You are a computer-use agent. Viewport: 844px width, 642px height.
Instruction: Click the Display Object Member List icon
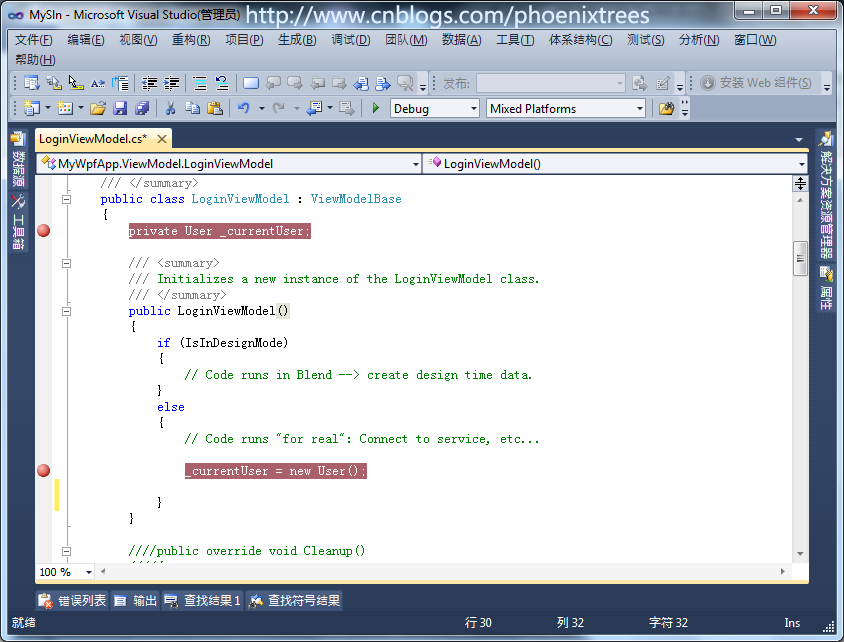coord(32,83)
